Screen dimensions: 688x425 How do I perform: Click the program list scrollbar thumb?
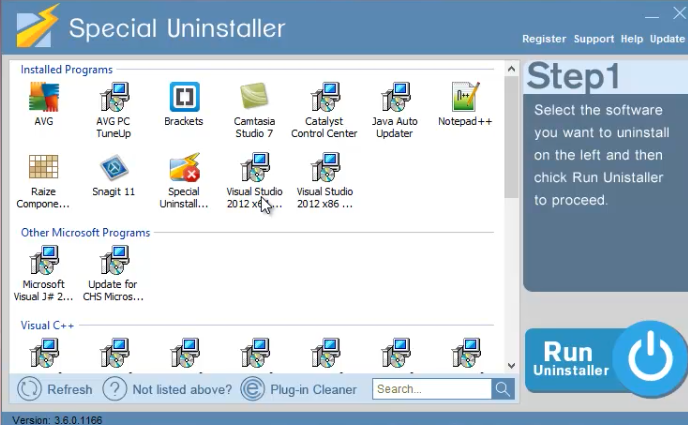point(511,137)
